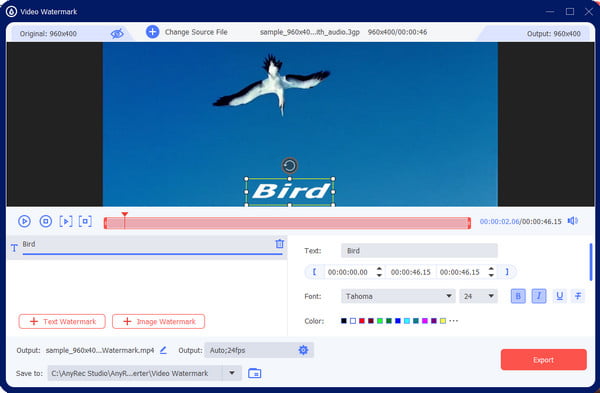Viewport: 600px width, 393px height.
Task: Click the Auto;24fps output format field
Action: (259, 350)
